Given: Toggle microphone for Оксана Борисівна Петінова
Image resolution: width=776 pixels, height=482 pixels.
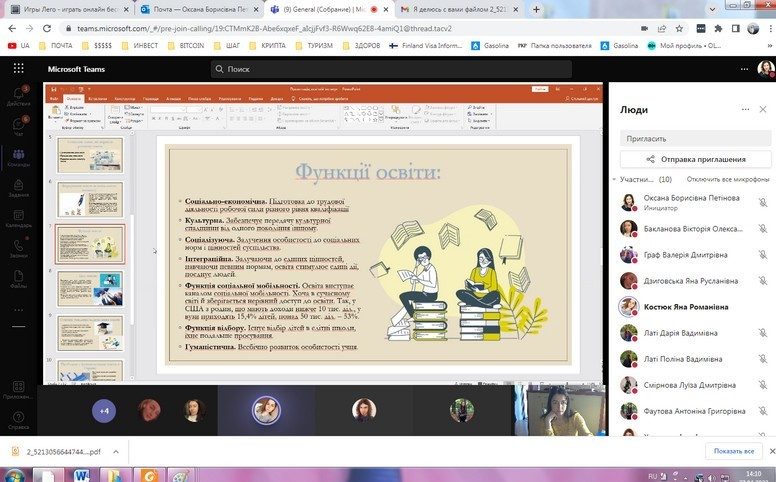Looking at the screenshot, I should tap(762, 201).
